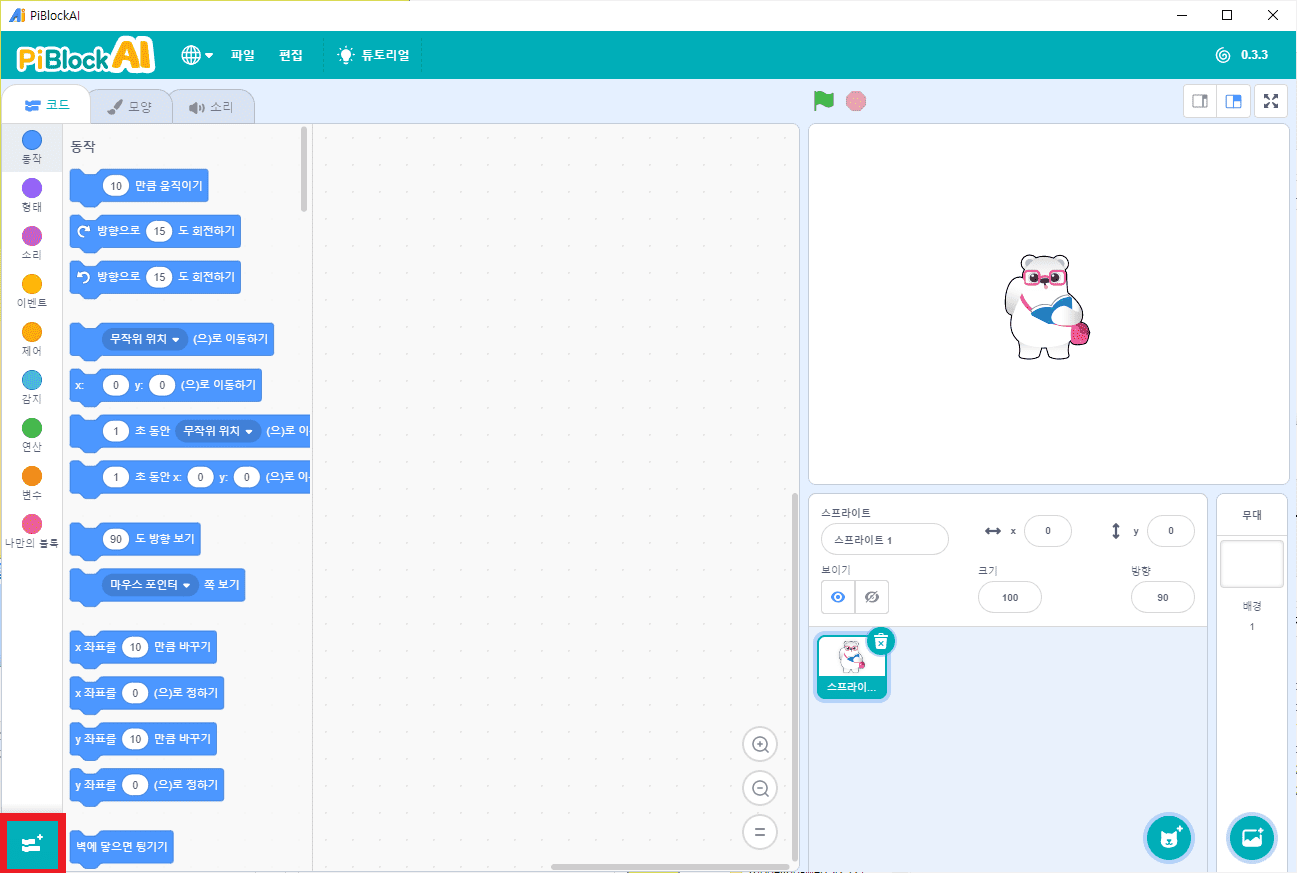Open the 편집 menu
1297x873 pixels.
click(x=291, y=55)
